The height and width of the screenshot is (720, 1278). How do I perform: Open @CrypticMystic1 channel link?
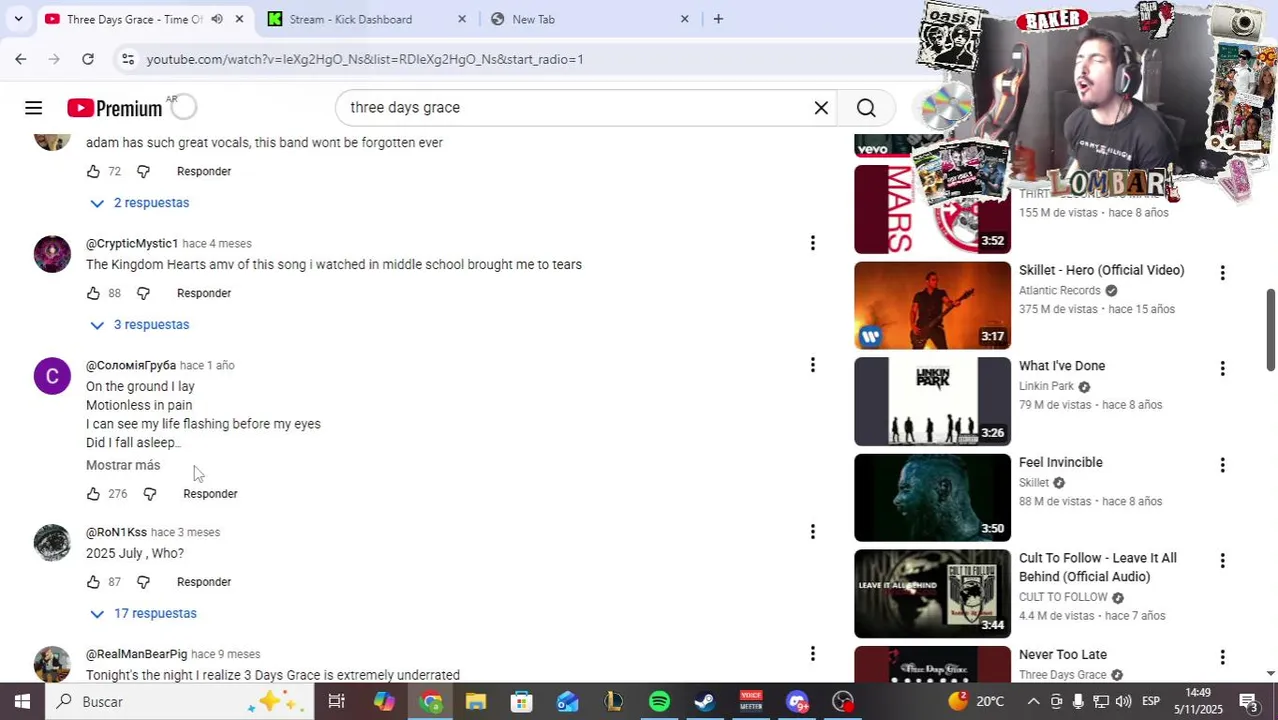point(132,244)
